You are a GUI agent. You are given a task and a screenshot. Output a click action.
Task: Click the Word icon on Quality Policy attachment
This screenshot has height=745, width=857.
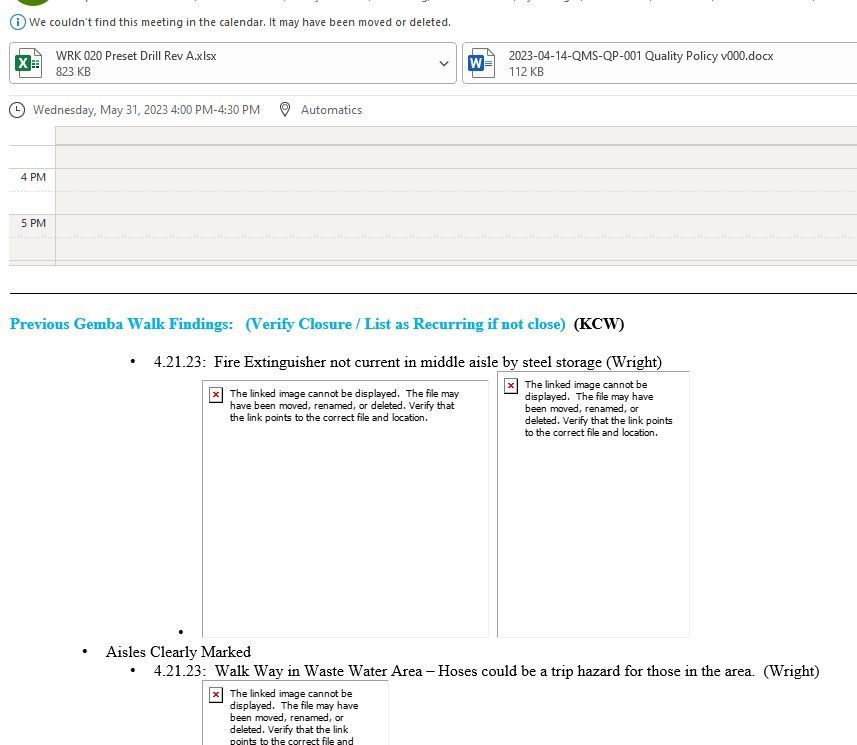click(x=481, y=62)
